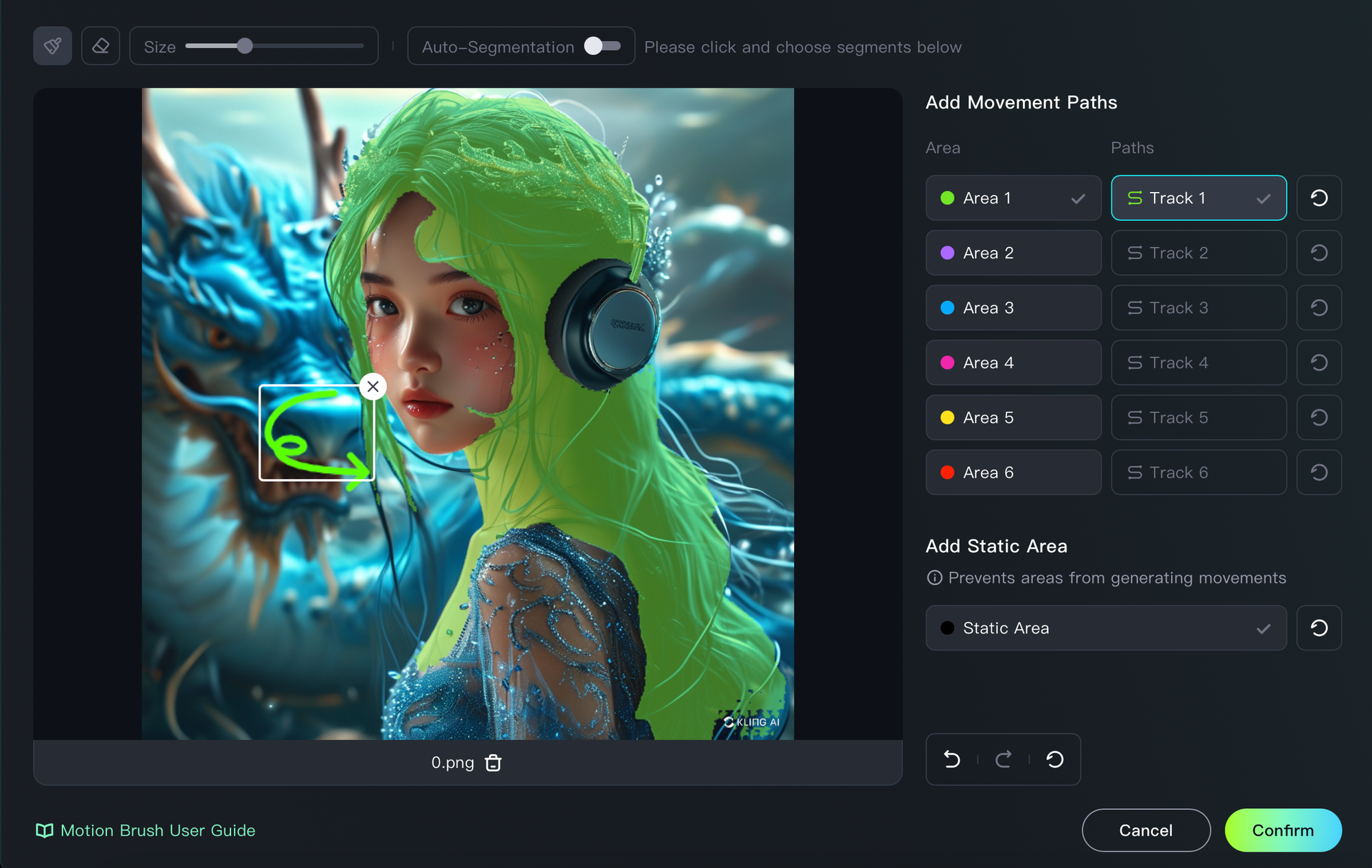This screenshot has height=868, width=1372.
Task: Click the redo arrow icon
Action: [x=1003, y=759]
